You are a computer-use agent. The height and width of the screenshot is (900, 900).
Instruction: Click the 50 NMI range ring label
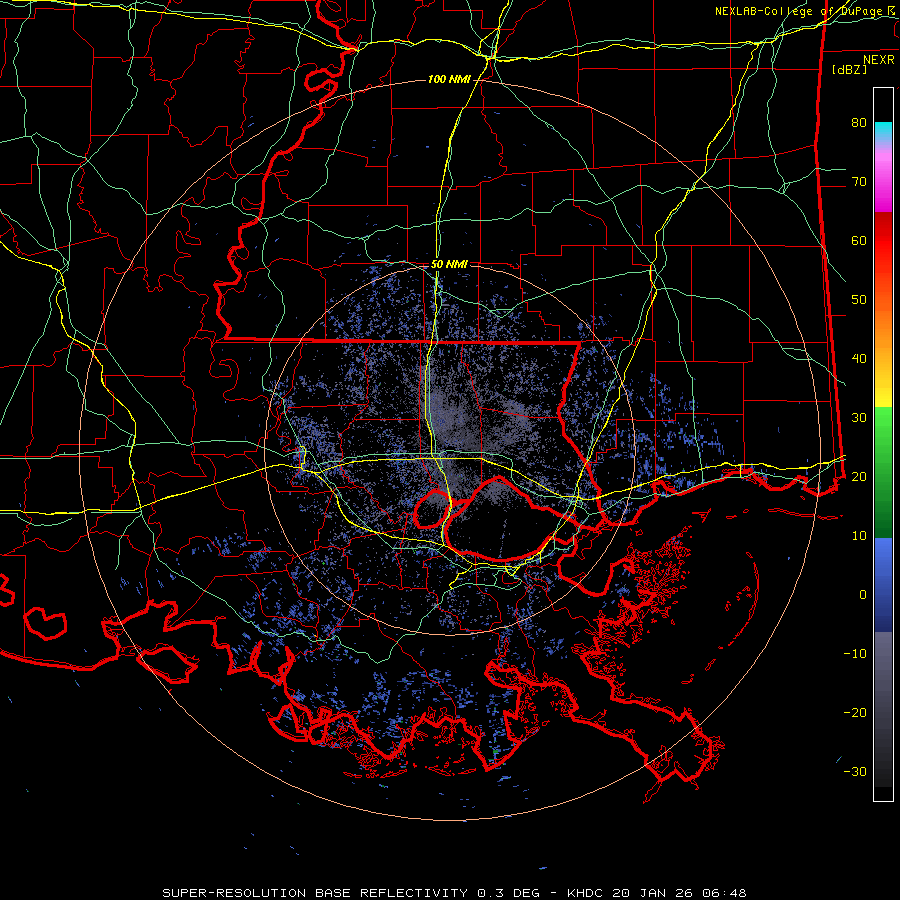pos(449,264)
